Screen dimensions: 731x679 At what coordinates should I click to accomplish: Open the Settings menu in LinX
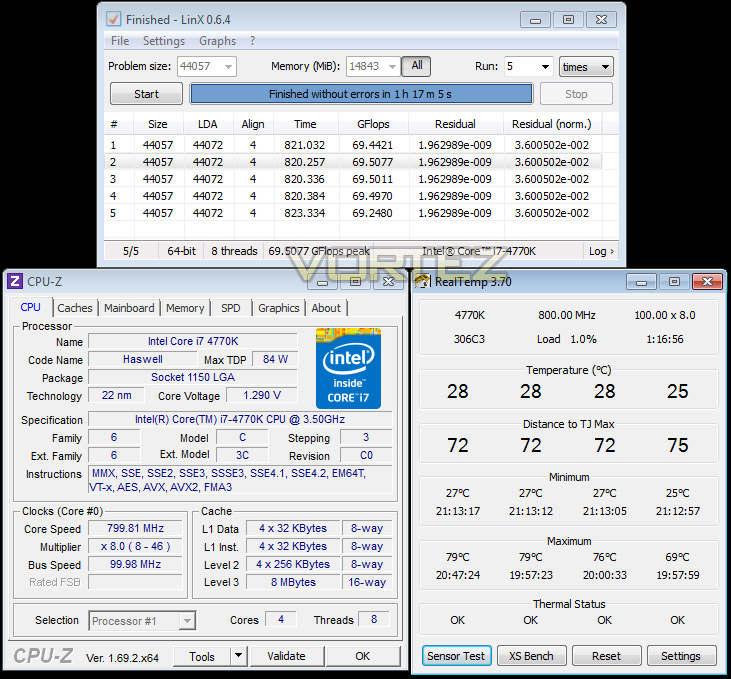pyautogui.click(x=164, y=41)
